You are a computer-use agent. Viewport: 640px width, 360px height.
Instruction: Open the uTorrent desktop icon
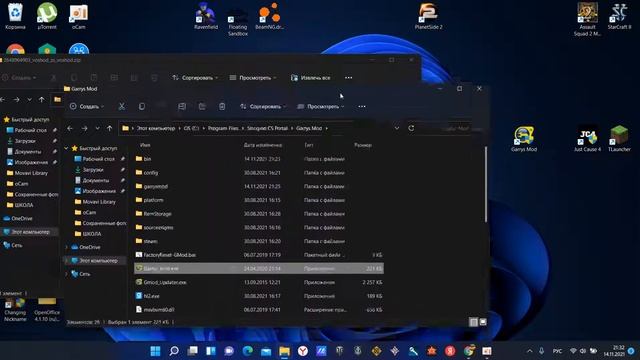tap(47, 16)
